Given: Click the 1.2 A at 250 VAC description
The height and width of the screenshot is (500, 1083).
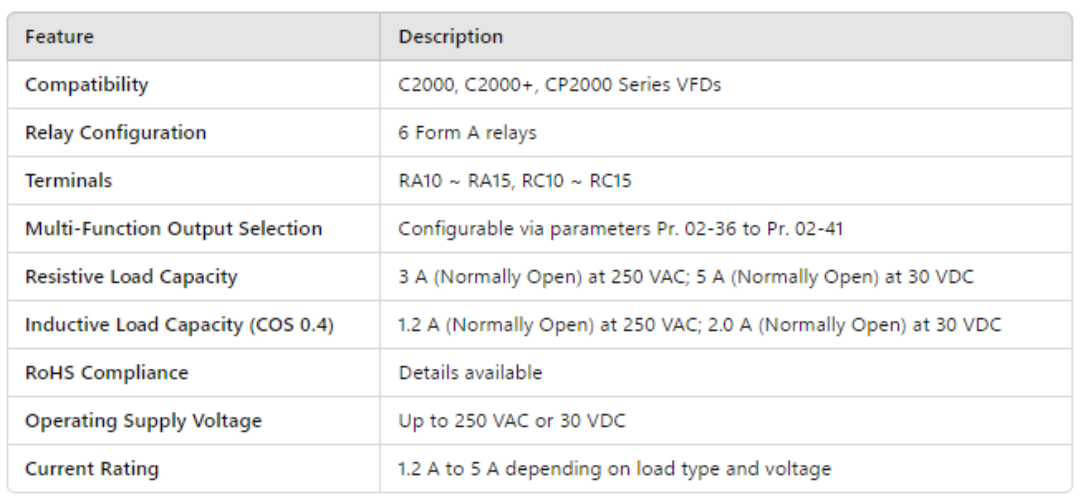Looking at the screenshot, I should click(699, 325).
